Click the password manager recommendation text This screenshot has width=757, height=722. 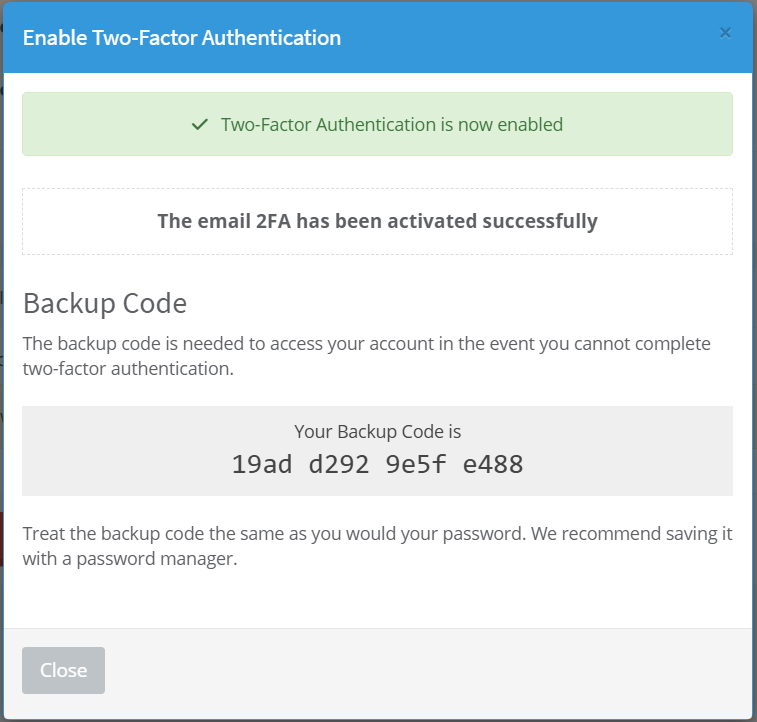point(378,546)
